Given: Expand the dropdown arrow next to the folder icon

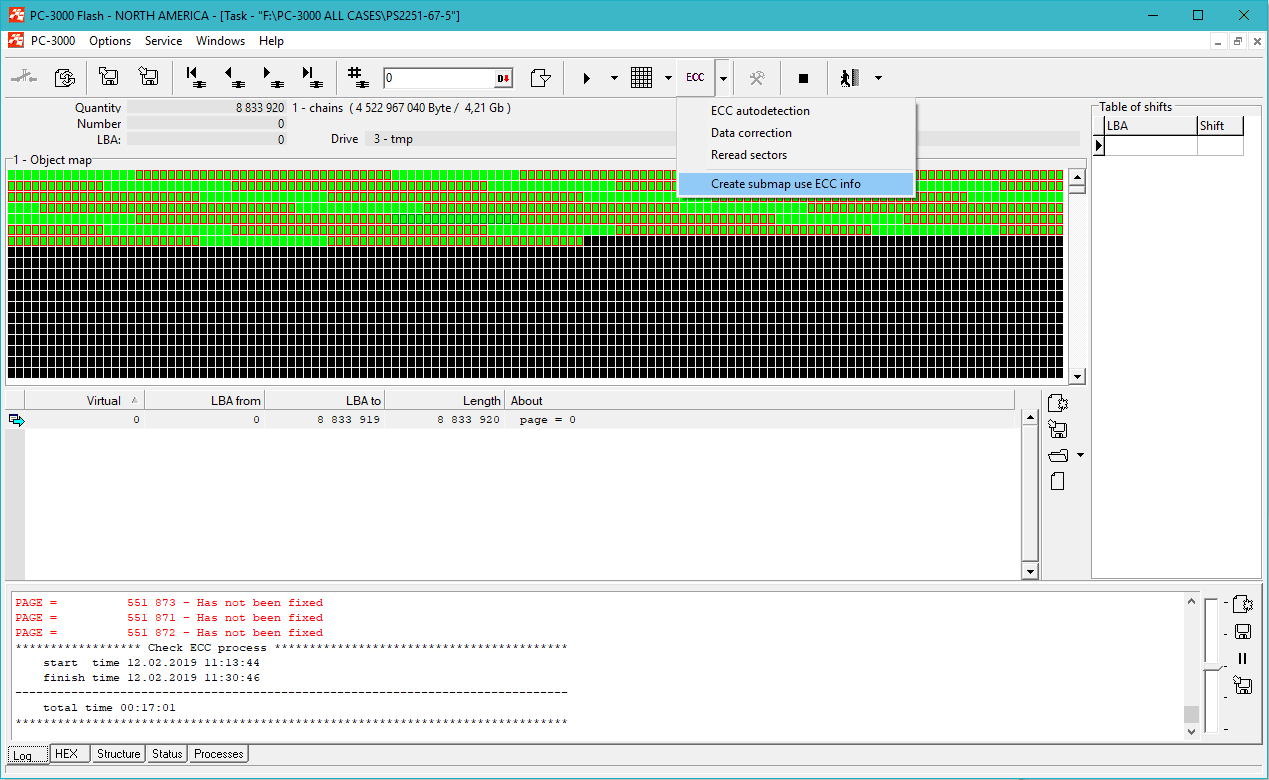Looking at the screenshot, I should pyautogui.click(x=1080, y=456).
